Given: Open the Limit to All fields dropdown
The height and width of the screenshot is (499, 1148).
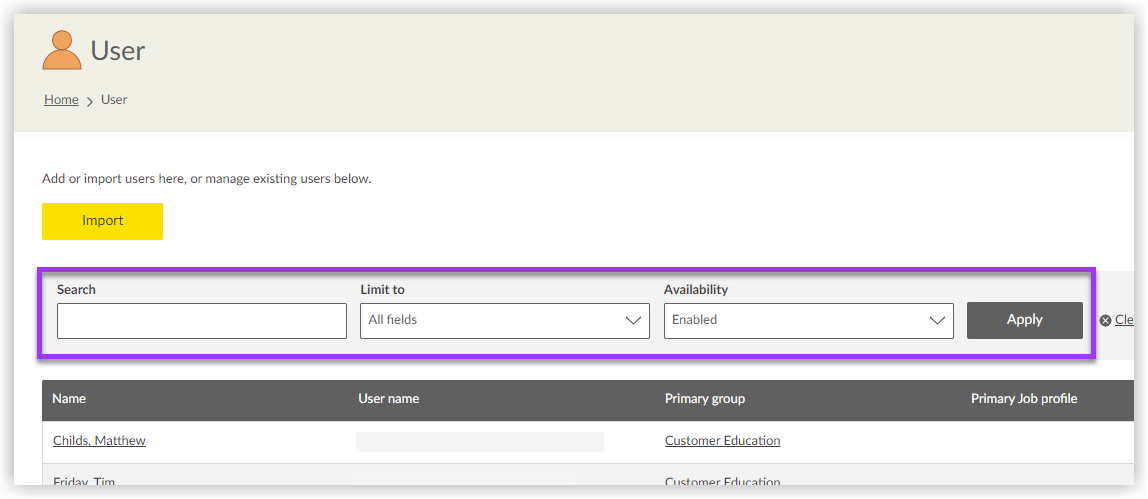Looking at the screenshot, I should coord(505,321).
